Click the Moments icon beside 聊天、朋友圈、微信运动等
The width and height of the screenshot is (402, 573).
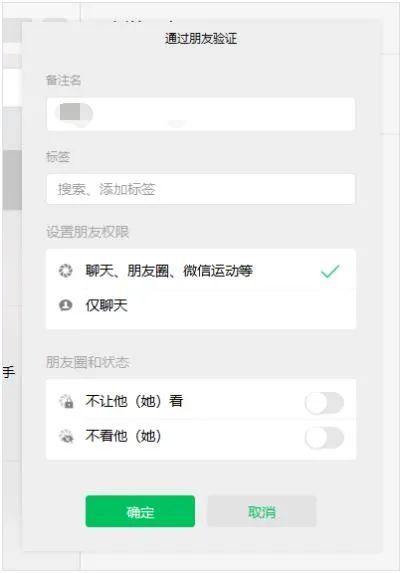coord(66,271)
